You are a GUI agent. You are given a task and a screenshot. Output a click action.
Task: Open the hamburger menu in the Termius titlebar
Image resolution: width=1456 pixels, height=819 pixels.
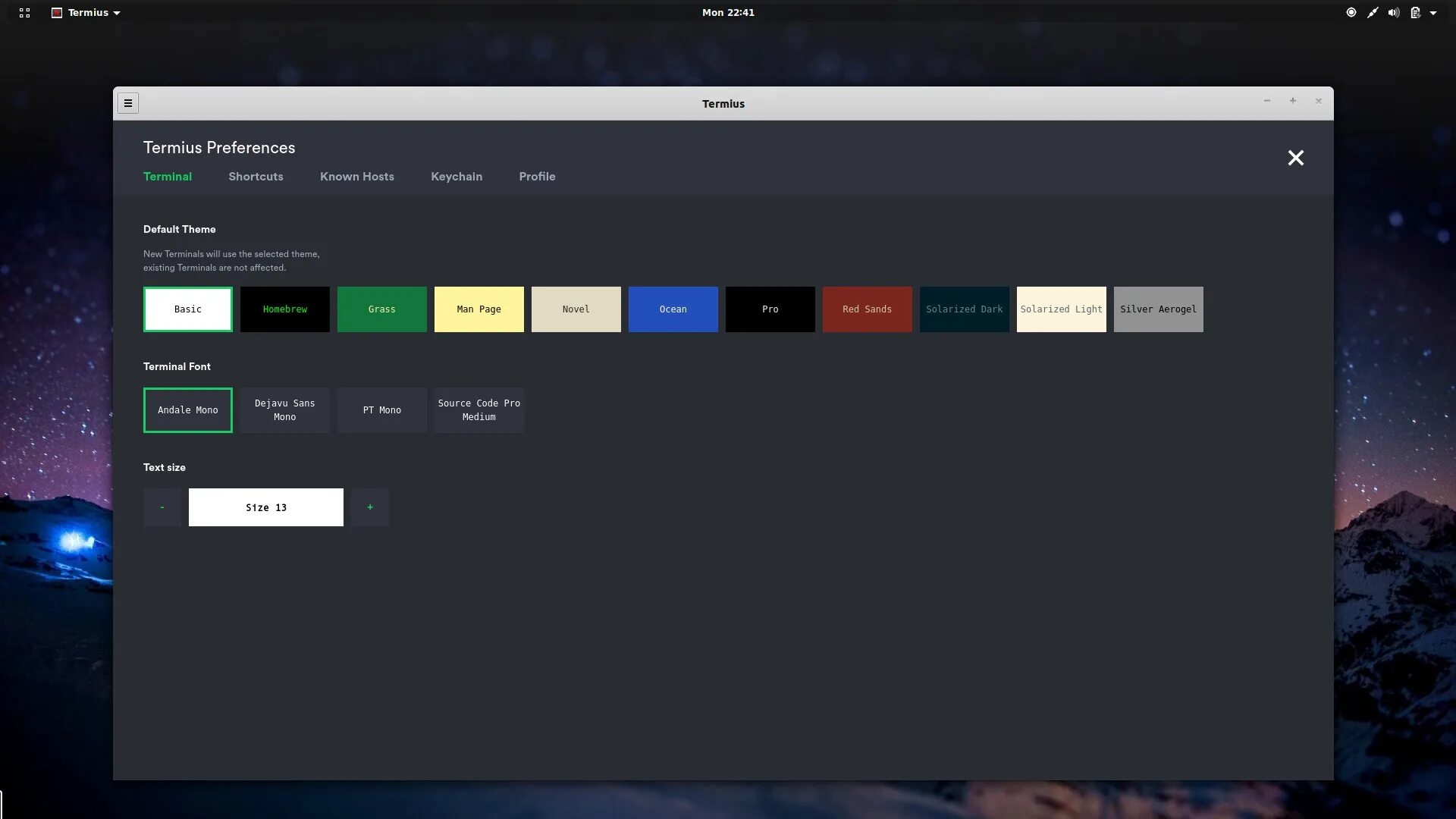pos(128,103)
